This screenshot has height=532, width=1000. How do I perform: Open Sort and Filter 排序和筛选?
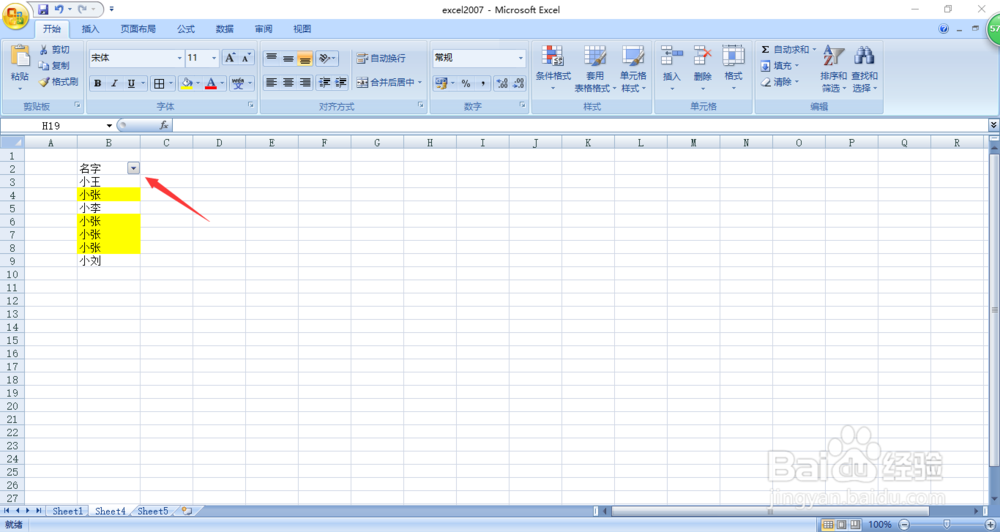click(x=834, y=69)
